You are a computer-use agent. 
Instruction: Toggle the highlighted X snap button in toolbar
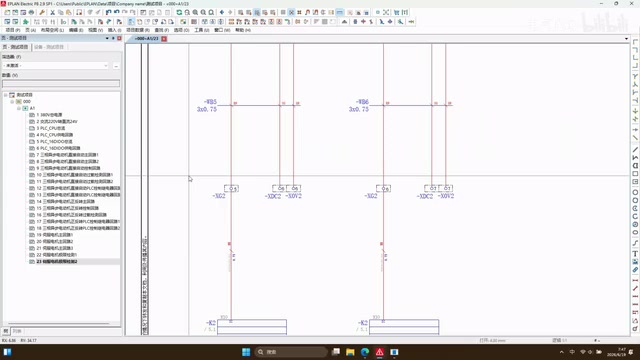(291, 13)
